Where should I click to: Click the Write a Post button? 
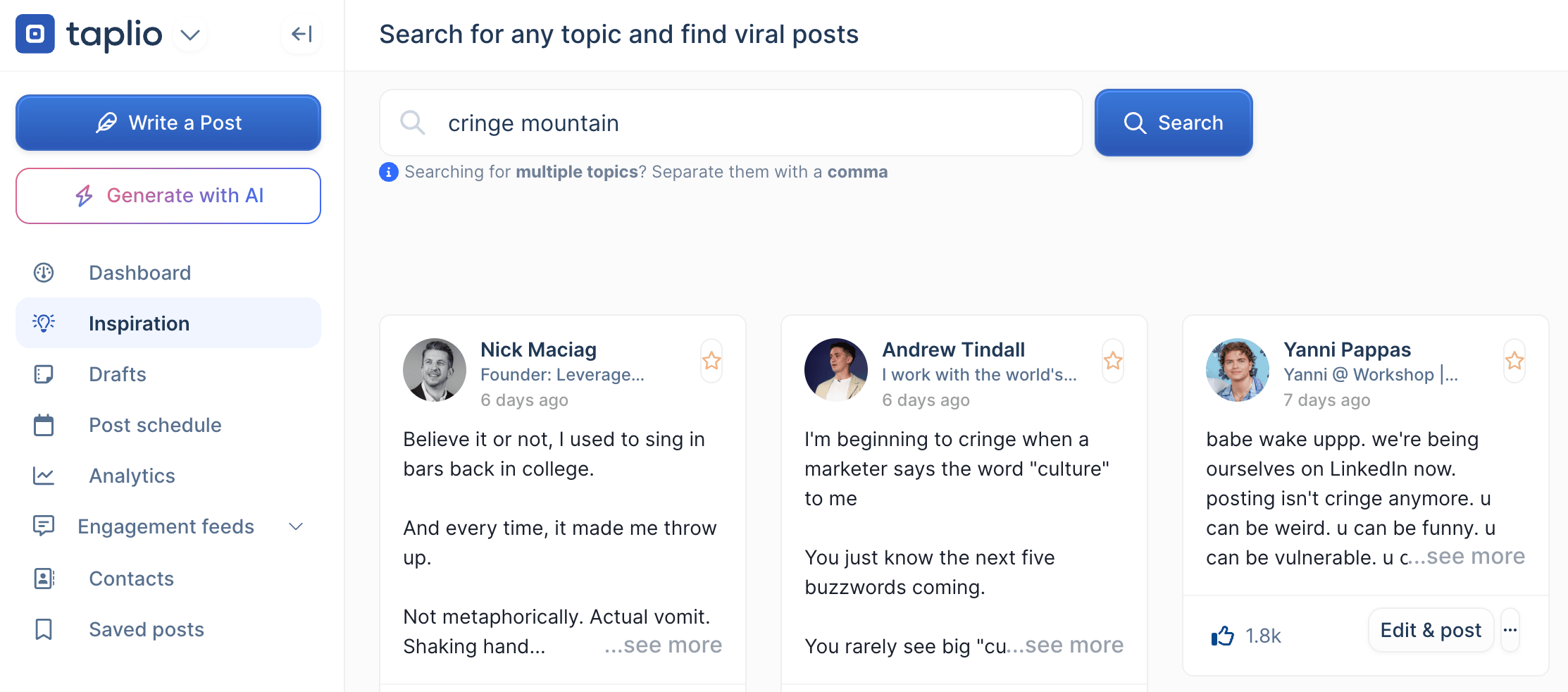[168, 123]
